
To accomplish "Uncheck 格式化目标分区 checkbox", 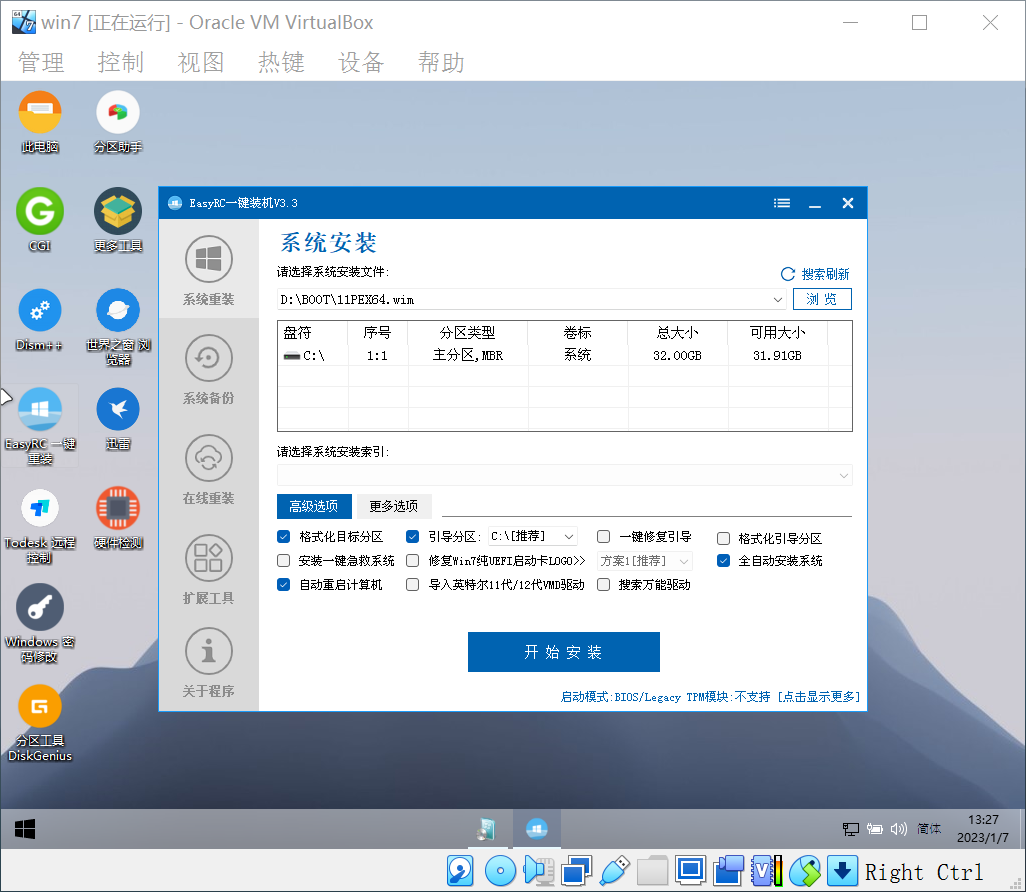I will tap(283, 537).
